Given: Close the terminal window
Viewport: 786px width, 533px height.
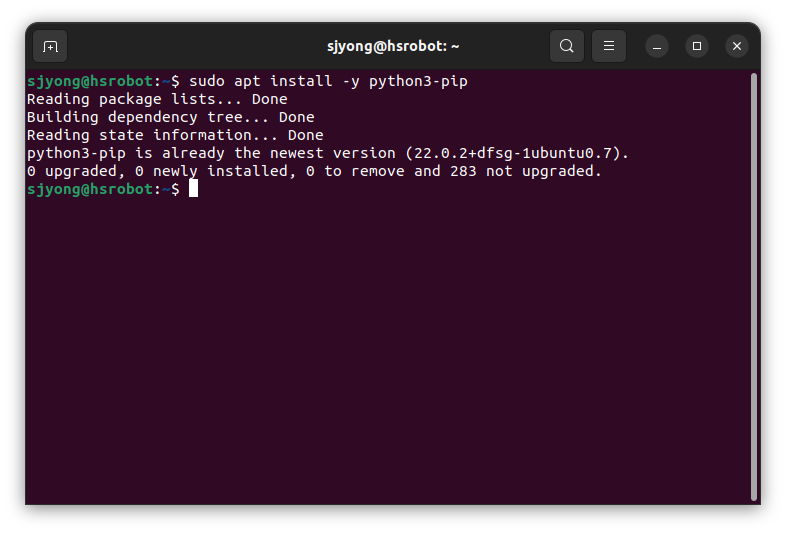Looking at the screenshot, I should point(737,46).
